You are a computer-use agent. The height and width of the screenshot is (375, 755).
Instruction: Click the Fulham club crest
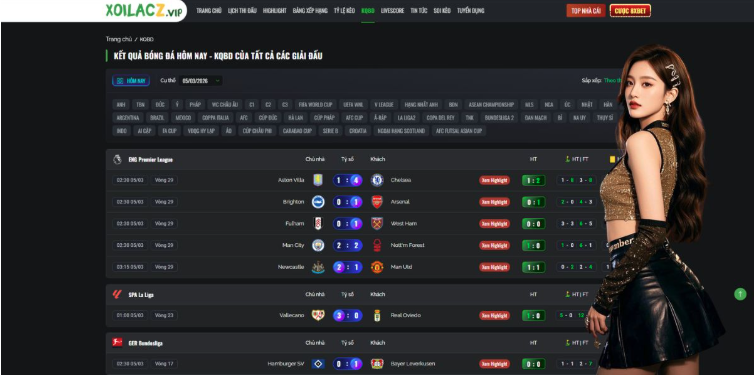(x=318, y=223)
